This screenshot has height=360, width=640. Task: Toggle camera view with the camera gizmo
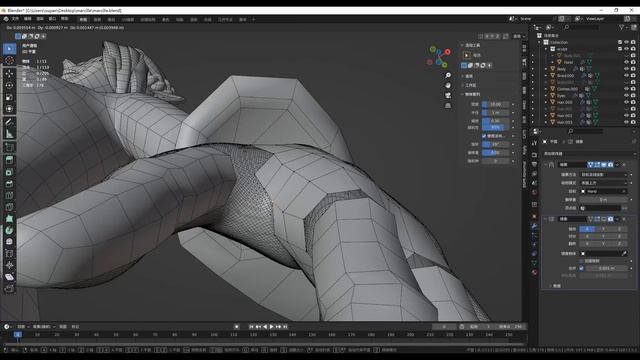[x=448, y=95]
